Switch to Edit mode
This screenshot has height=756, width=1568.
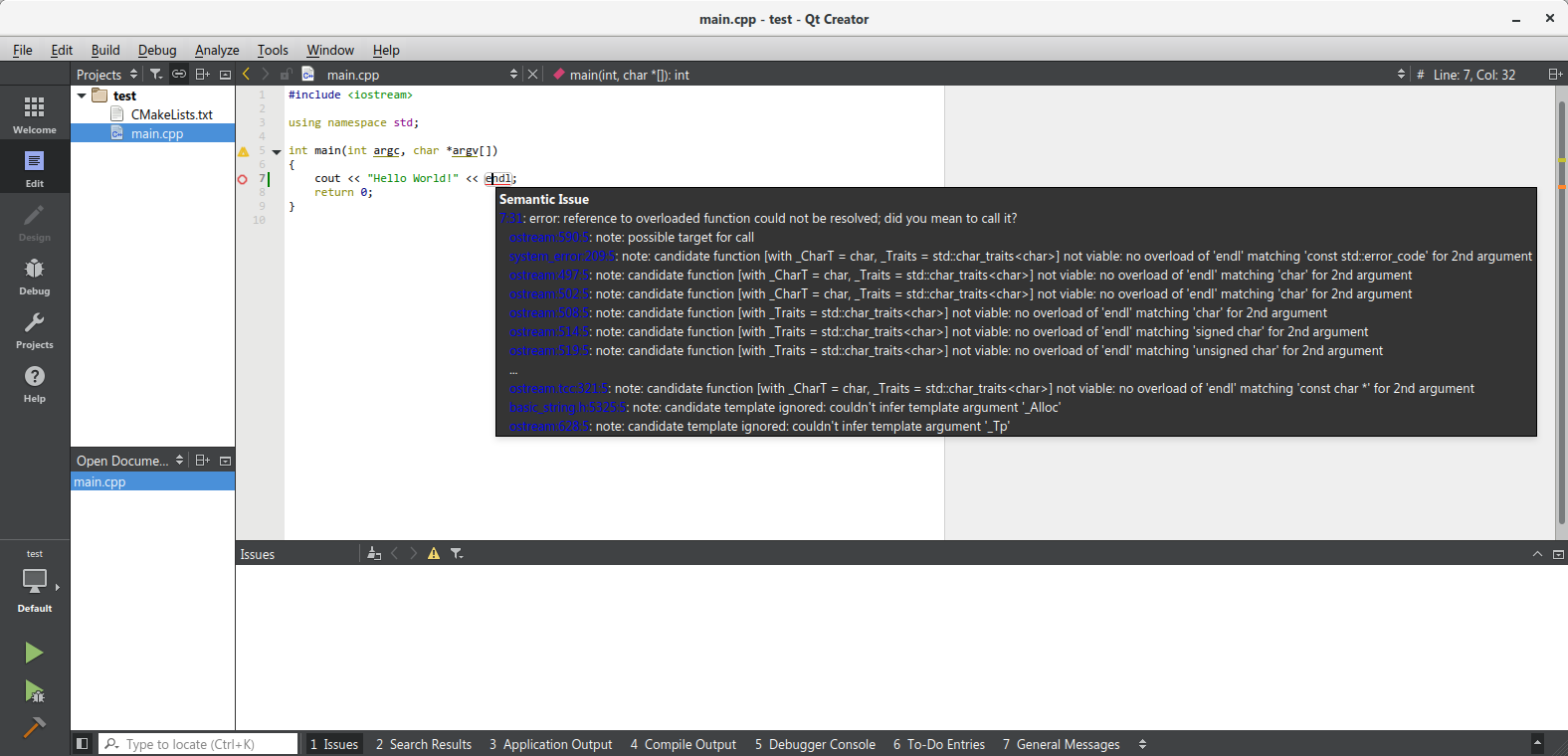(x=35, y=167)
